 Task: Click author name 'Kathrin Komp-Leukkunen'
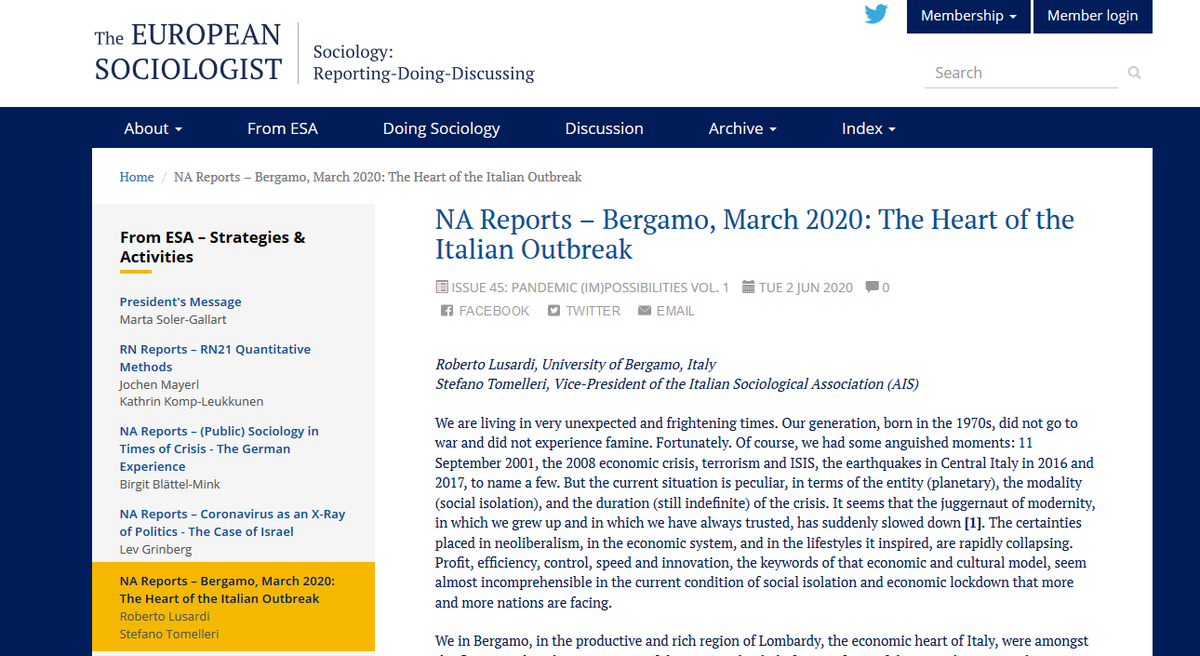click(192, 401)
